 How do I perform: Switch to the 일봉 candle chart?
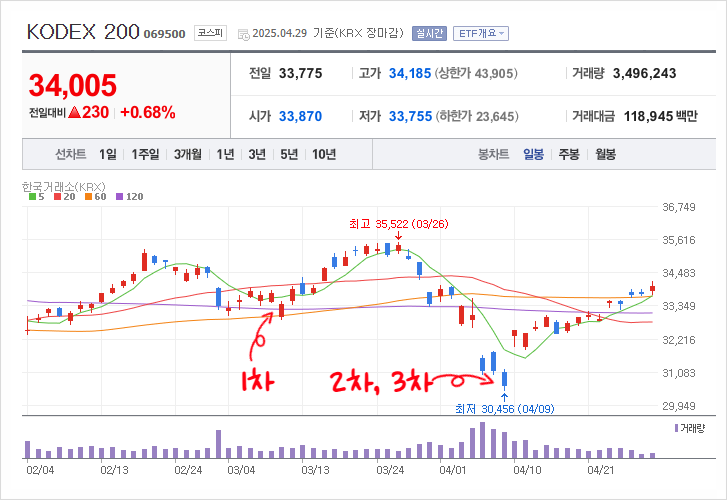533,154
